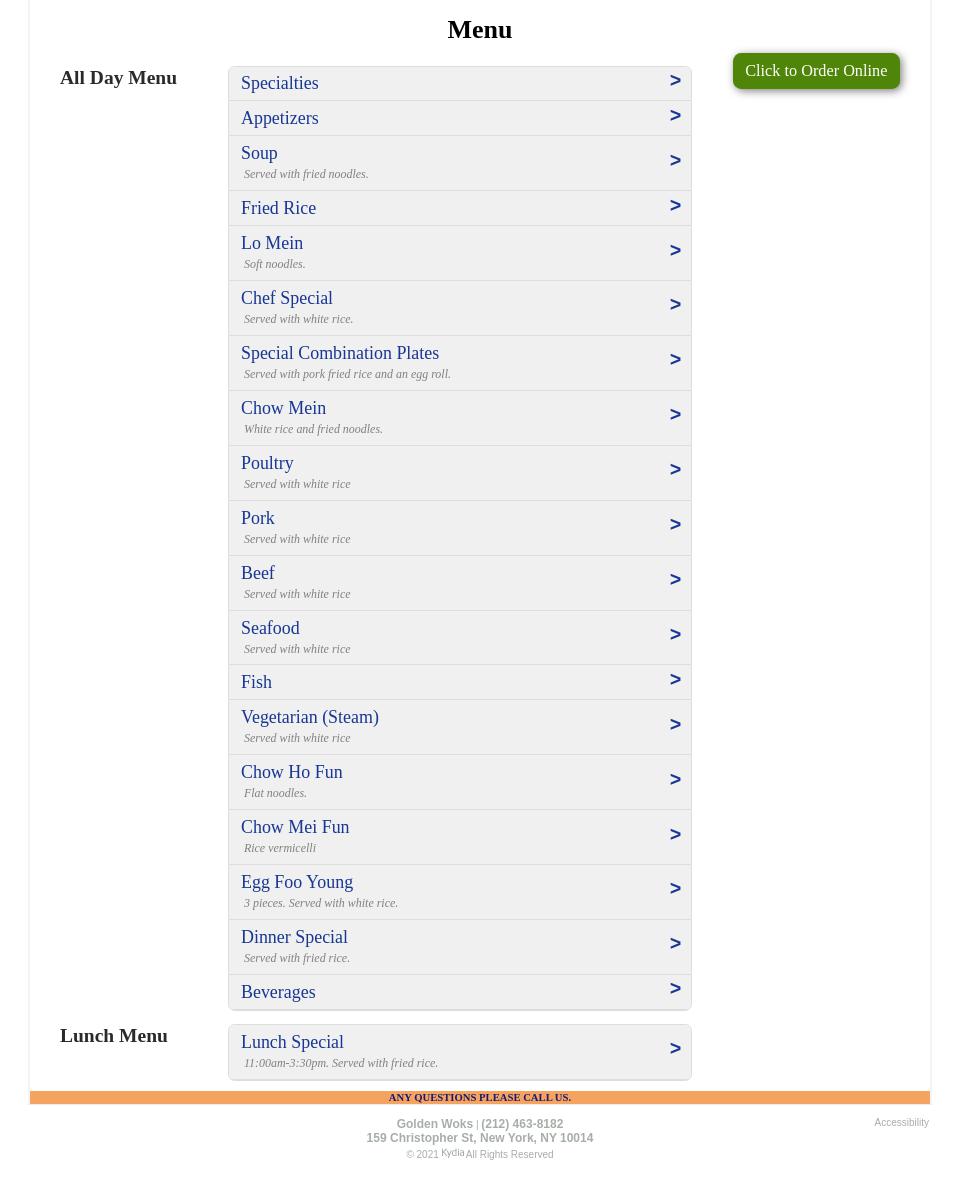Expand the Chow Mein section
Image resolution: width=960 pixels, height=1182 pixels.
tap(460, 418)
